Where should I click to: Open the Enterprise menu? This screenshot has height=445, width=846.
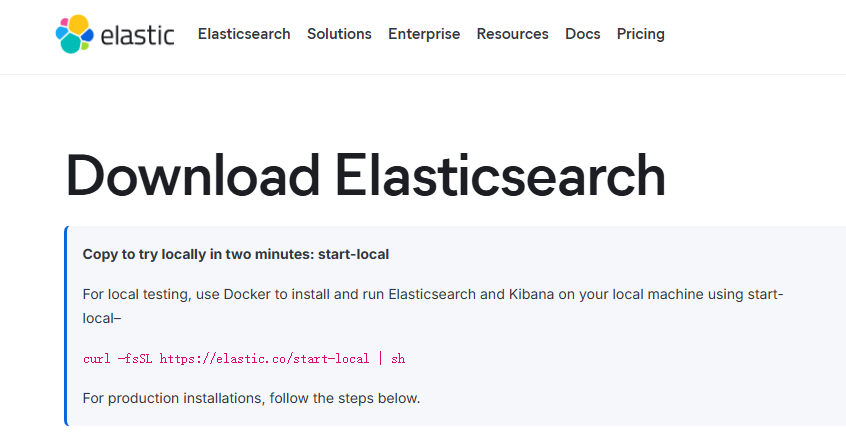(424, 34)
